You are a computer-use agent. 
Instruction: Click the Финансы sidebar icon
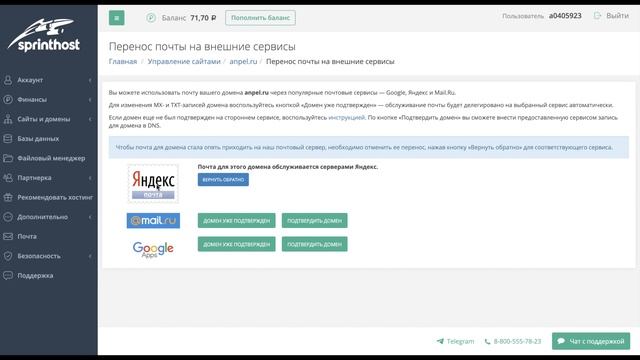pos(8,100)
